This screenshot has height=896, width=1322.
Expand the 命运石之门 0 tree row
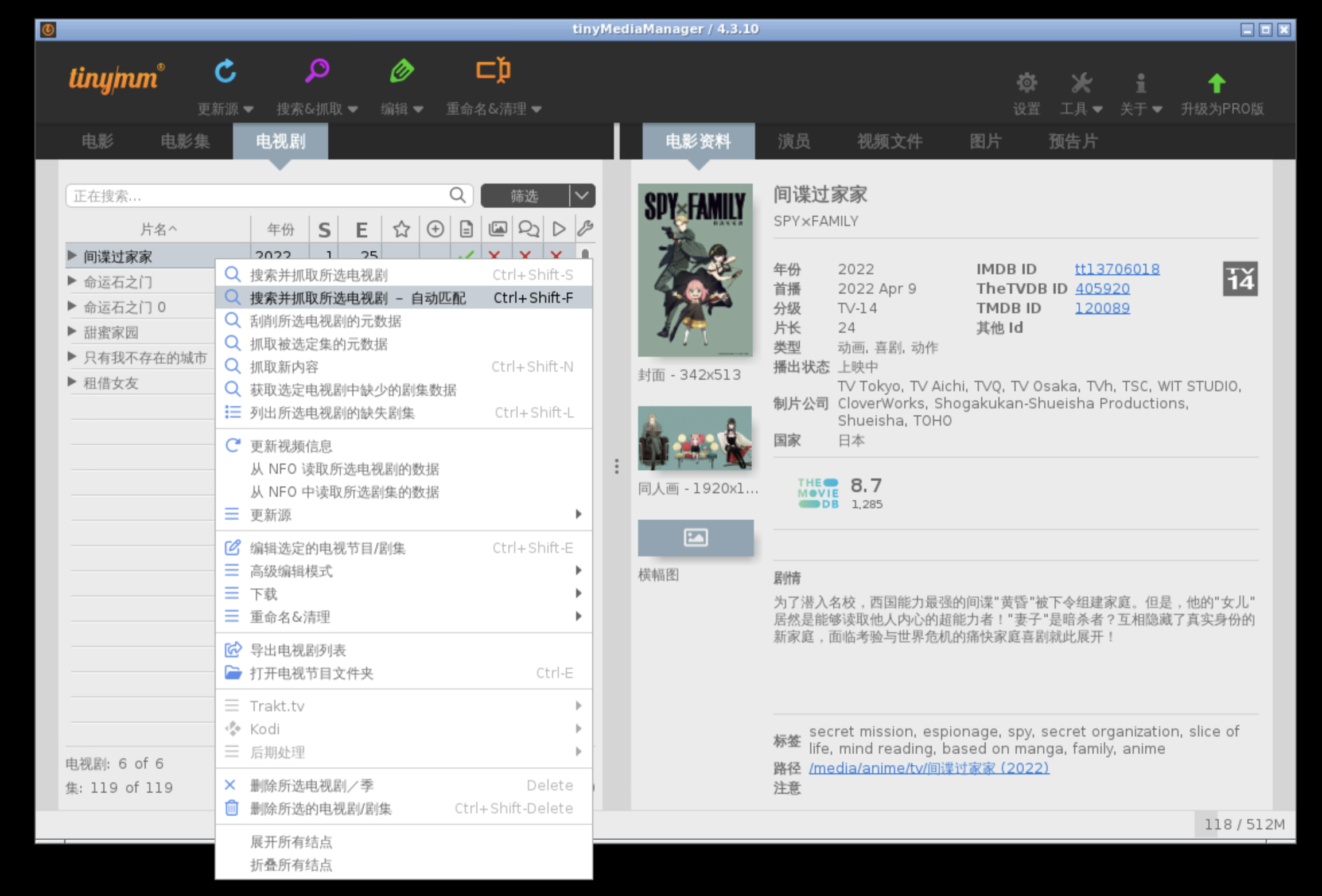72,306
